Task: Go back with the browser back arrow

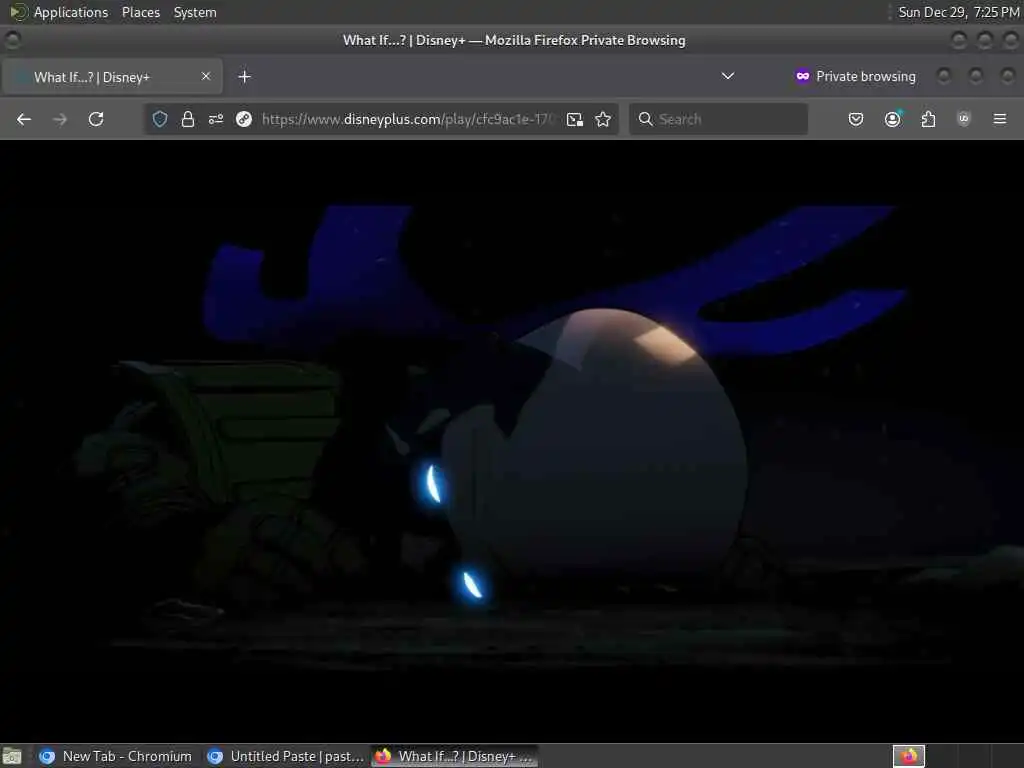Action: (24, 119)
